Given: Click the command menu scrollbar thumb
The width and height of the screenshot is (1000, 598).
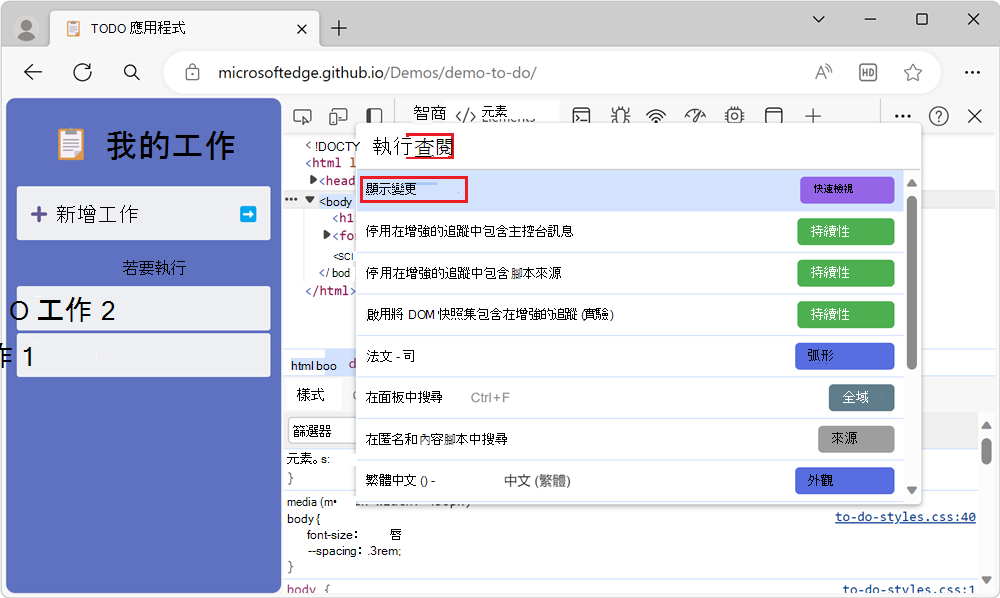Looking at the screenshot, I should click(x=911, y=282).
